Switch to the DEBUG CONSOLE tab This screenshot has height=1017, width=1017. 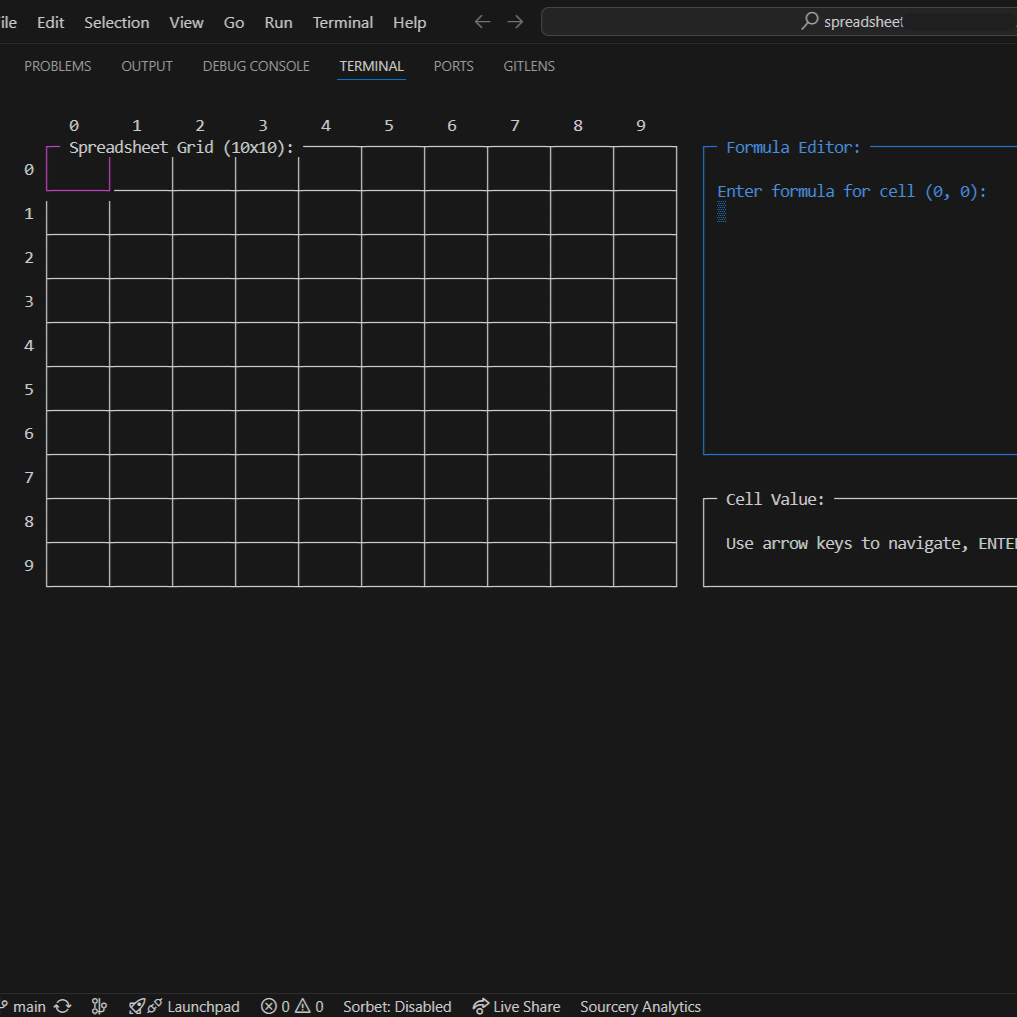[256, 66]
